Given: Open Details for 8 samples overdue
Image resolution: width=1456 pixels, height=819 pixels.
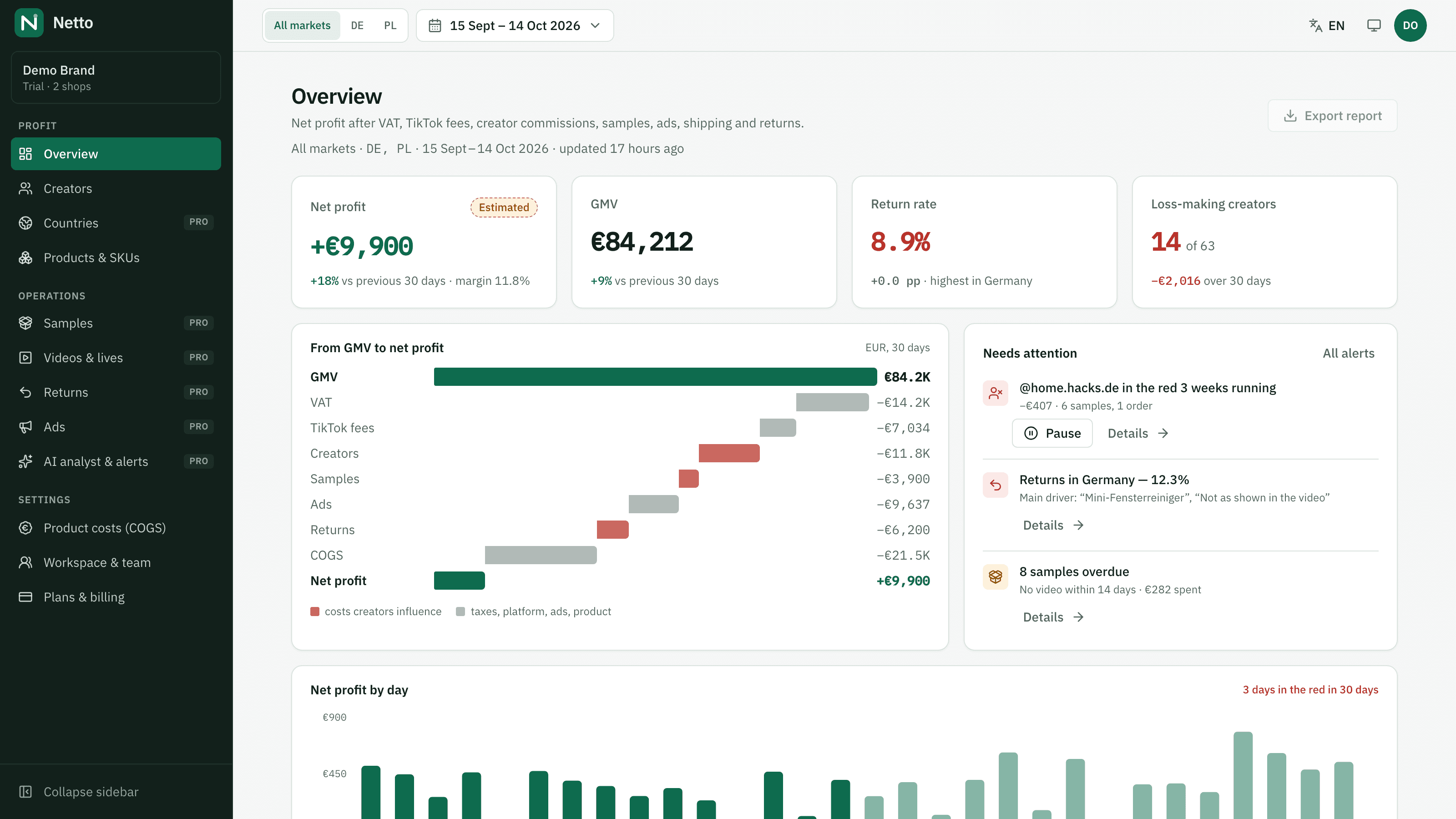Looking at the screenshot, I should point(1053,617).
